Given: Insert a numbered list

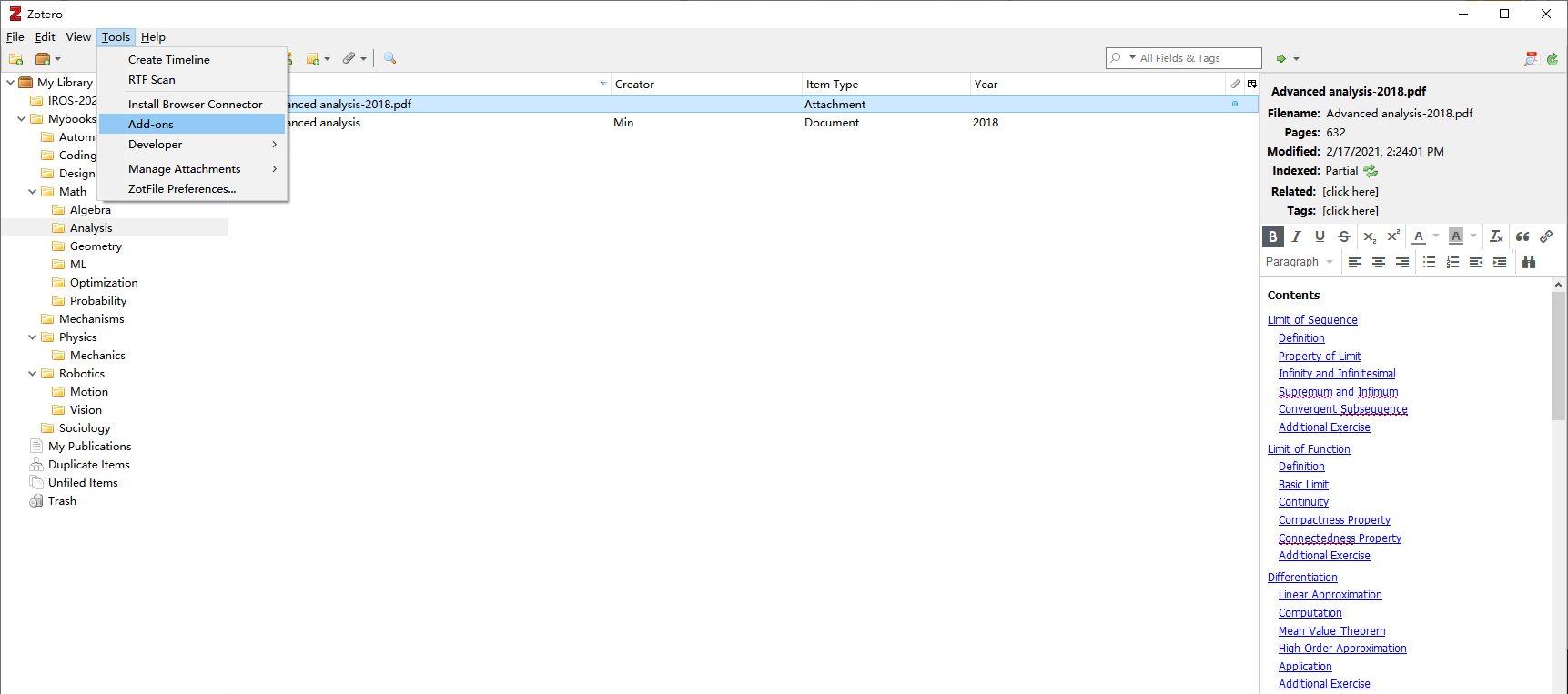Looking at the screenshot, I should 1452,262.
